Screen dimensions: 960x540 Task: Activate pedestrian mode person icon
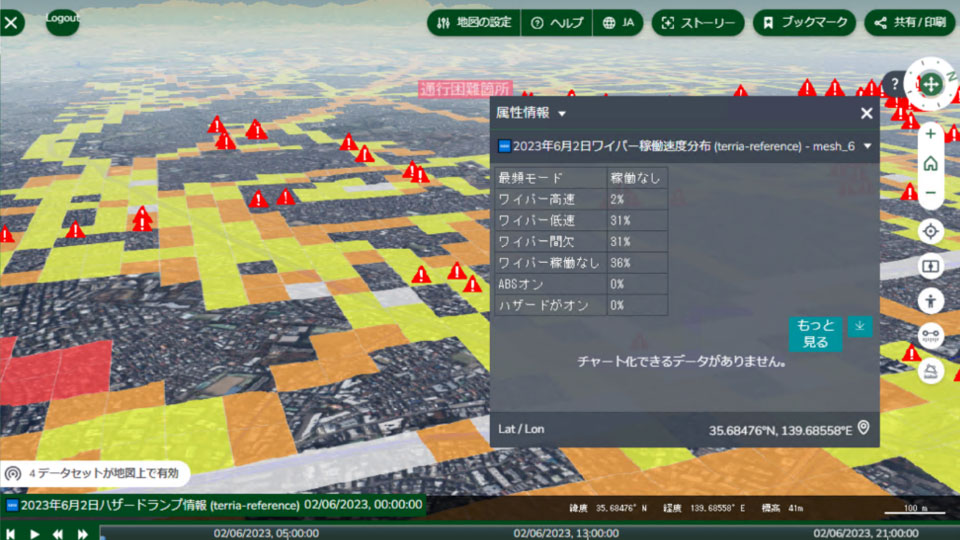[x=931, y=301]
